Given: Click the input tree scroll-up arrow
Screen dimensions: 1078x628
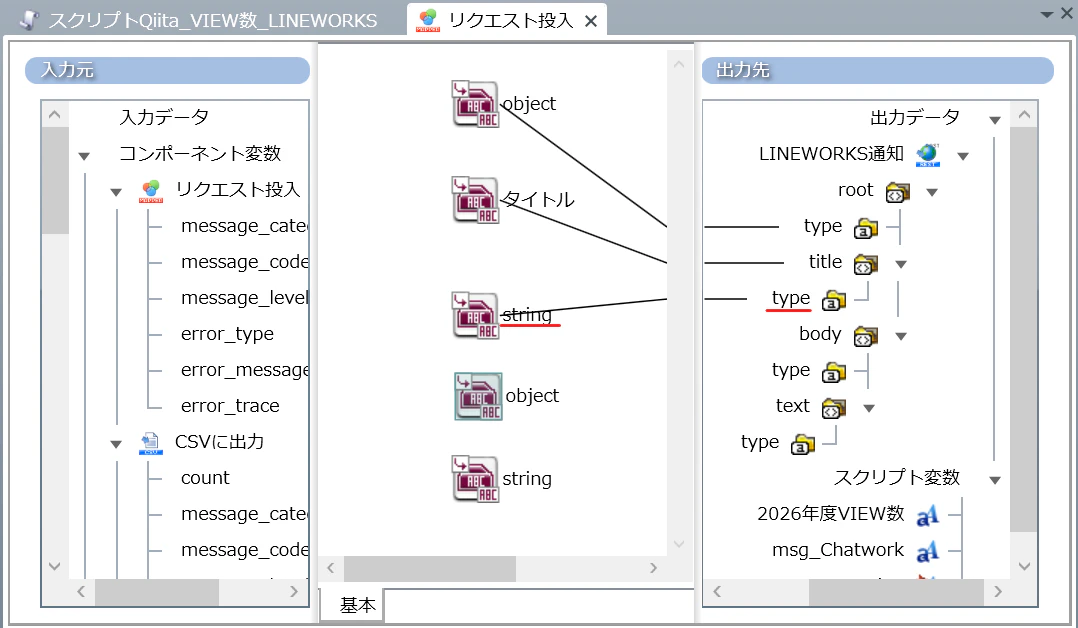Looking at the screenshot, I should click(55, 114).
